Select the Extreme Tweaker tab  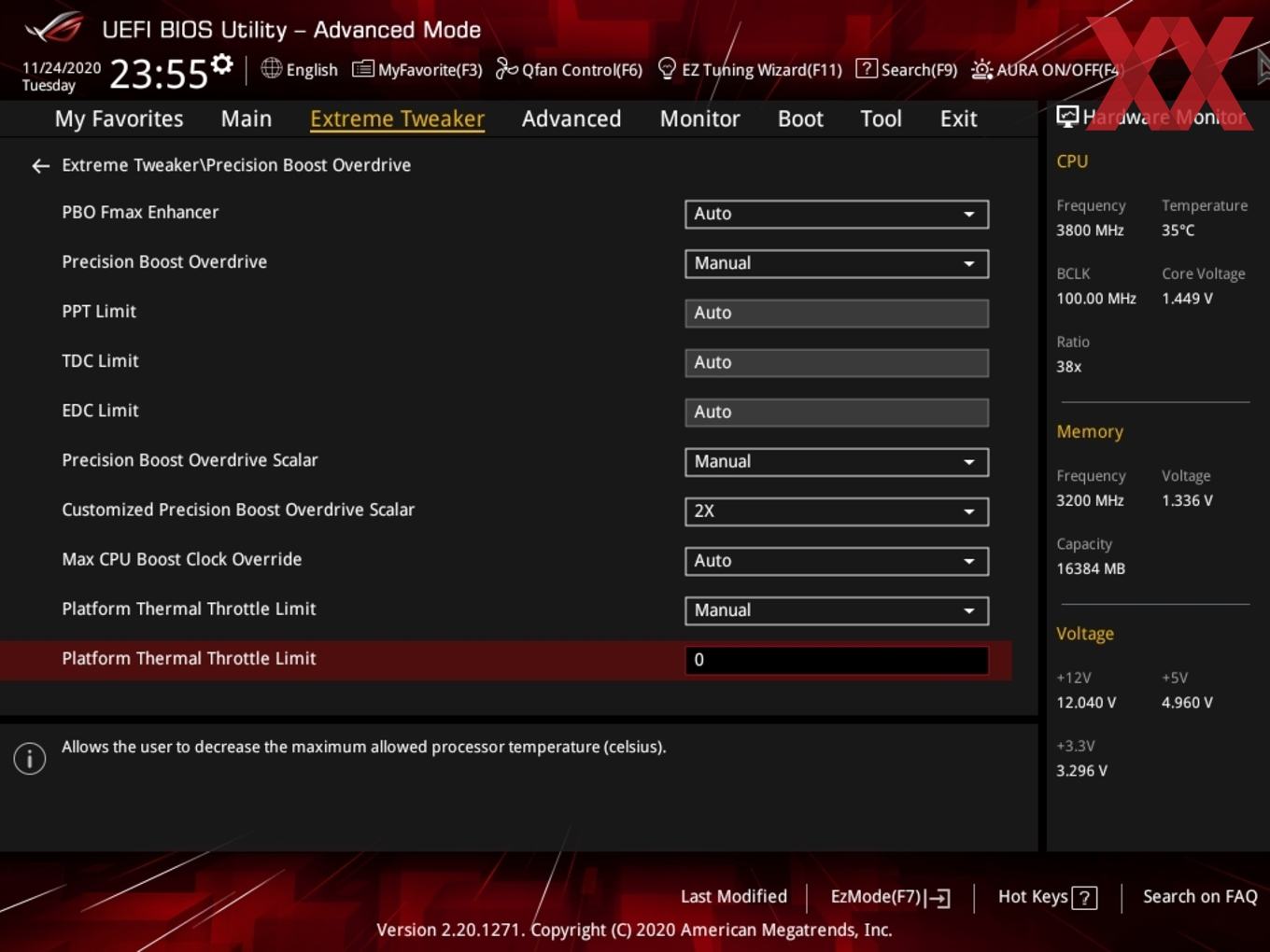tap(397, 119)
